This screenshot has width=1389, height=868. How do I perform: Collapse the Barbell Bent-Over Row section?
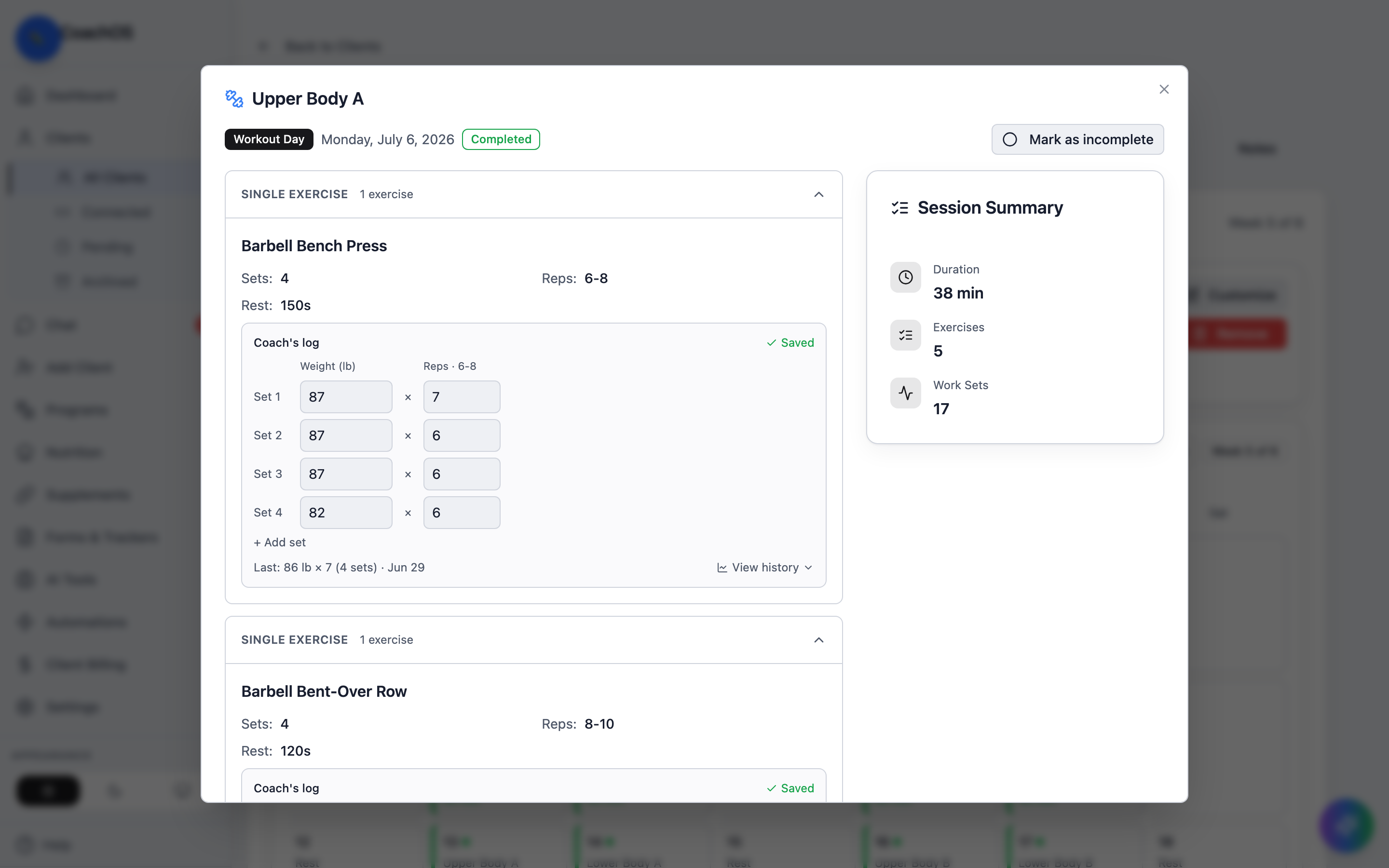click(x=818, y=640)
